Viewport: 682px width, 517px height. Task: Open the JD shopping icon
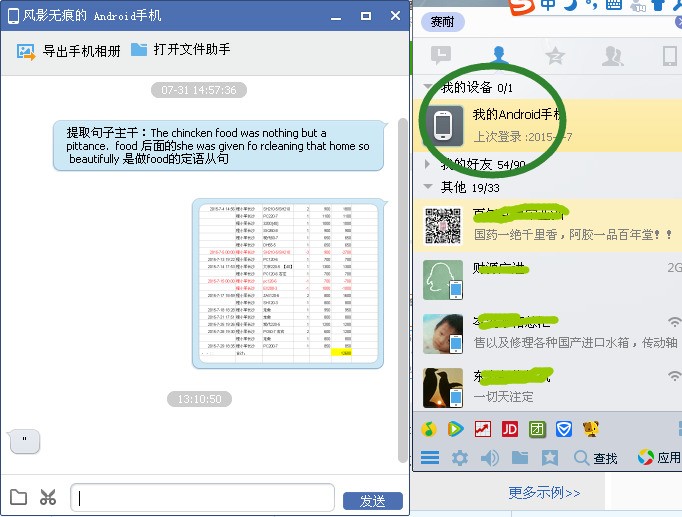click(510, 429)
